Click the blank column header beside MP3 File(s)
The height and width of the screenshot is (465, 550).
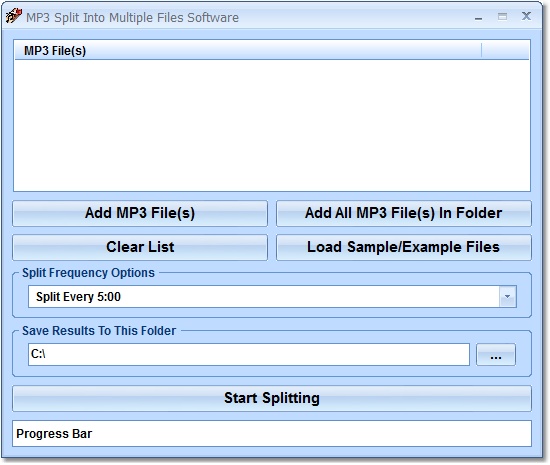point(505,50)
